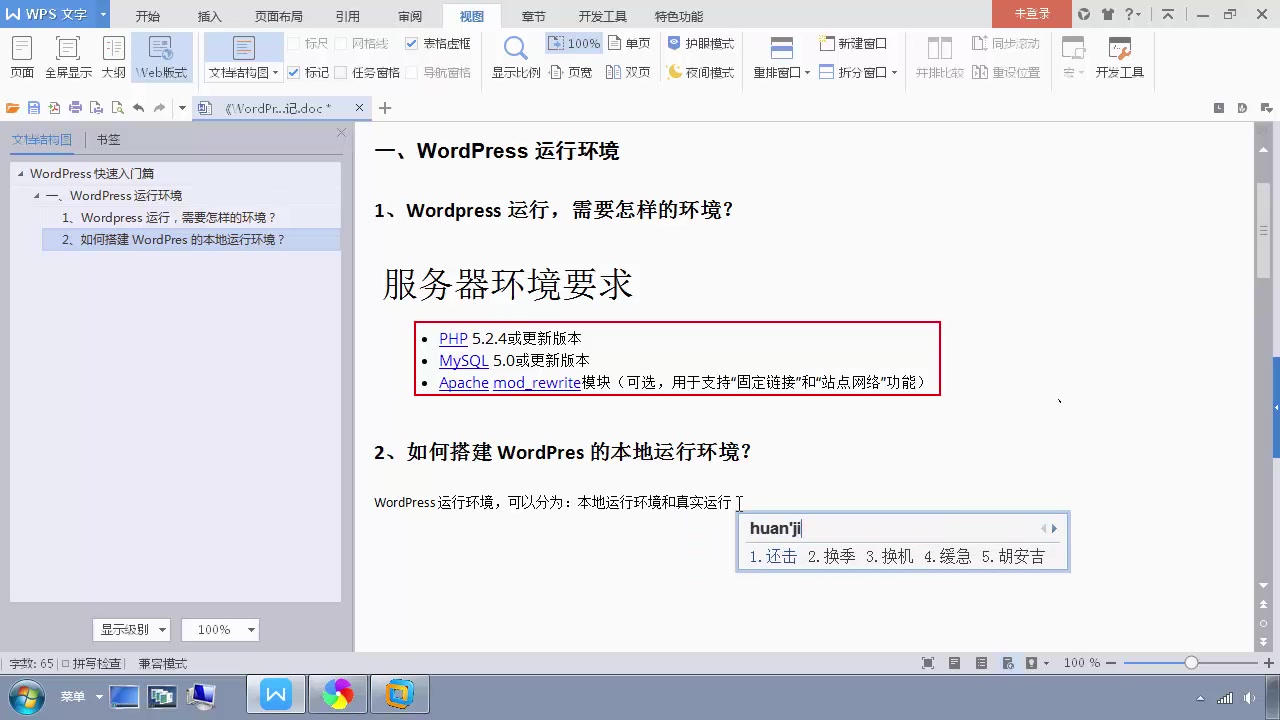Open the Review (审阅) tab
Viewport: 1280px width, 720px height.
tap(410, 16)
